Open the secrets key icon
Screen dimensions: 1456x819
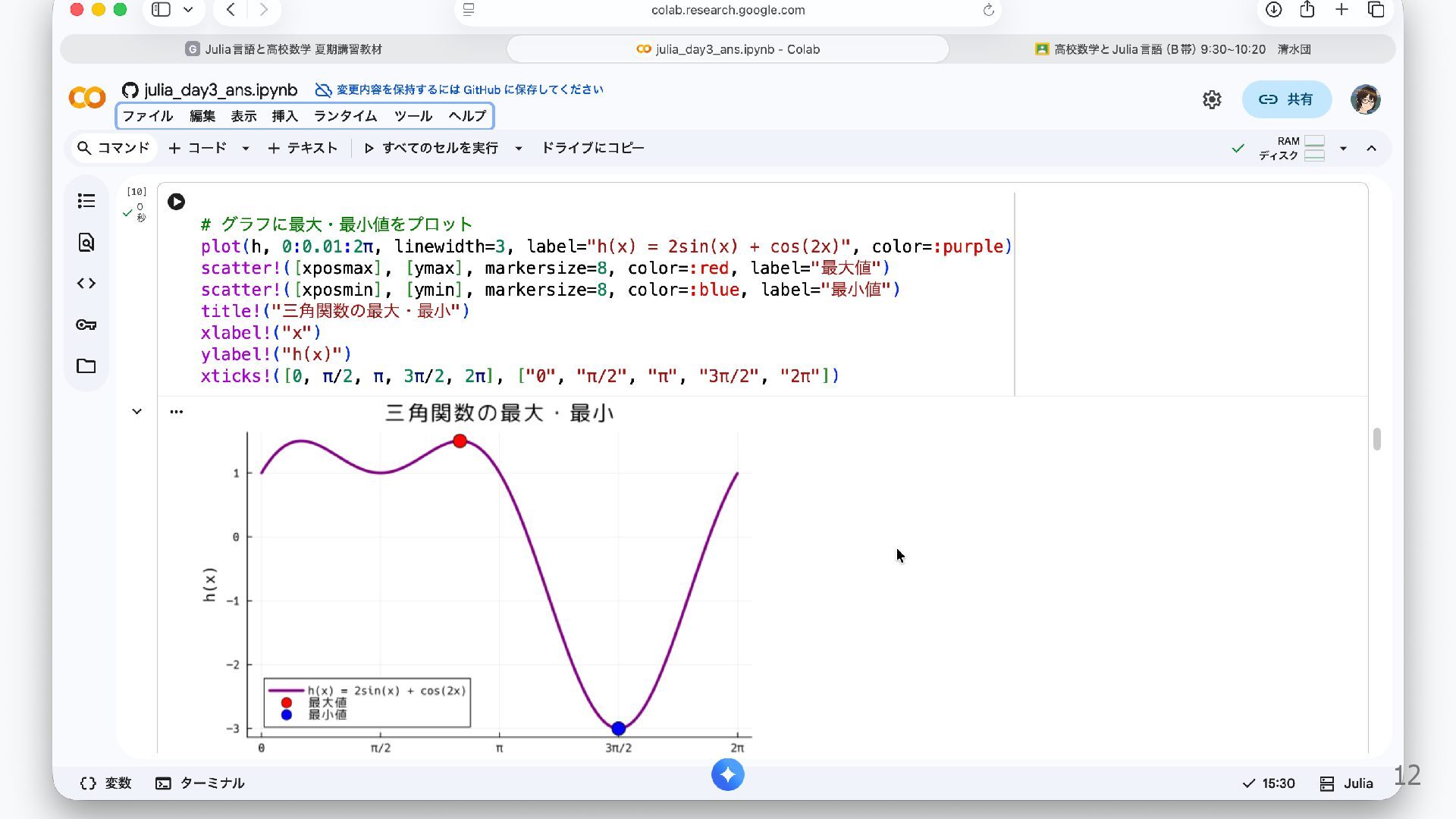pyautogui.click(x=86, y=325)
